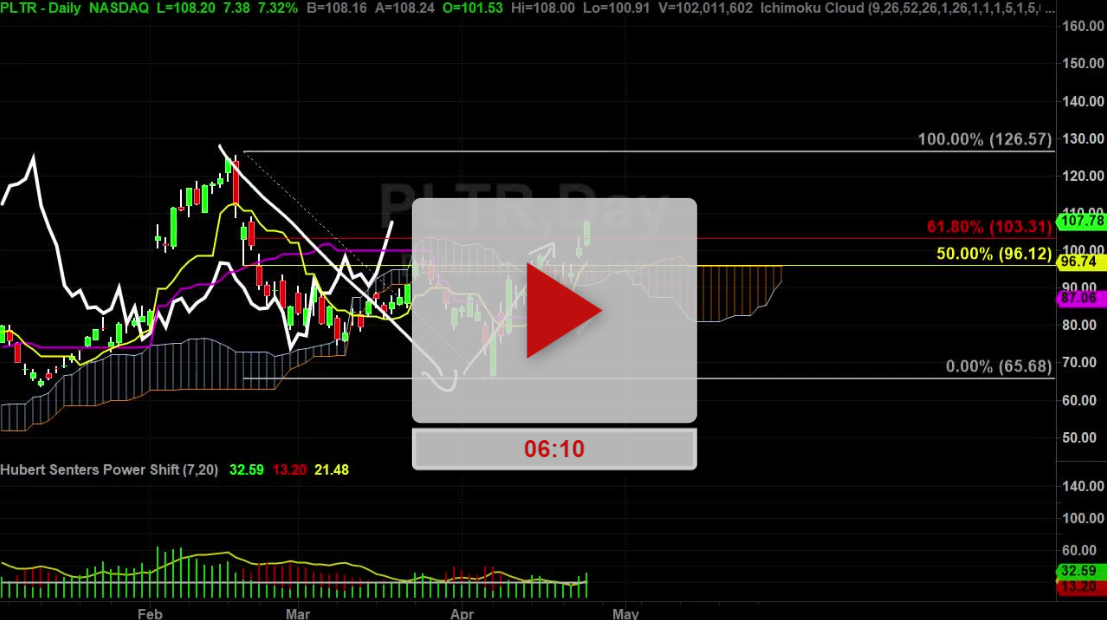The width and height of the screenshot is (1107, 620).
Task: Select green 32.59 in Power Shift legend
Action: pyautogui.click(x=246, y=470)
